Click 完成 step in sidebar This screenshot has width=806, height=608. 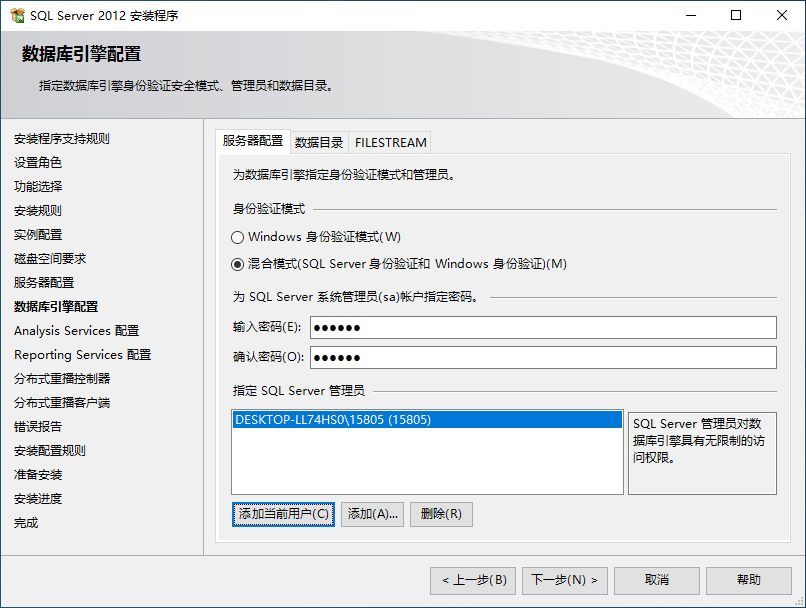pos(26,523)
